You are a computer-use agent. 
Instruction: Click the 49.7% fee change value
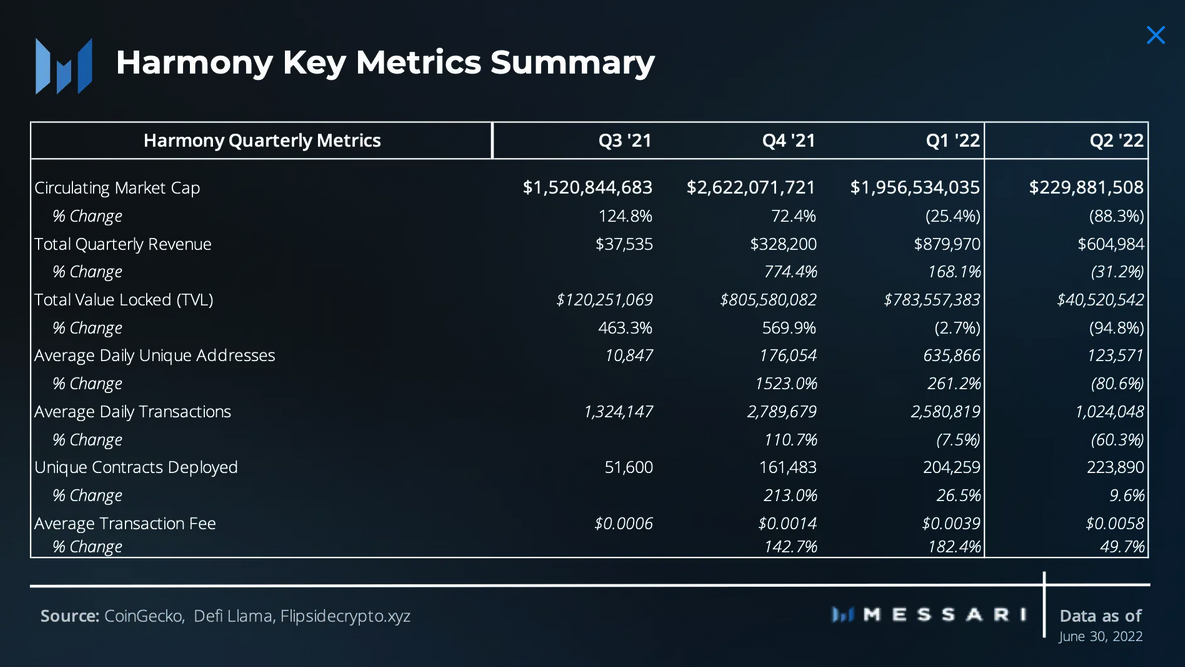(x=1122, y=547)
